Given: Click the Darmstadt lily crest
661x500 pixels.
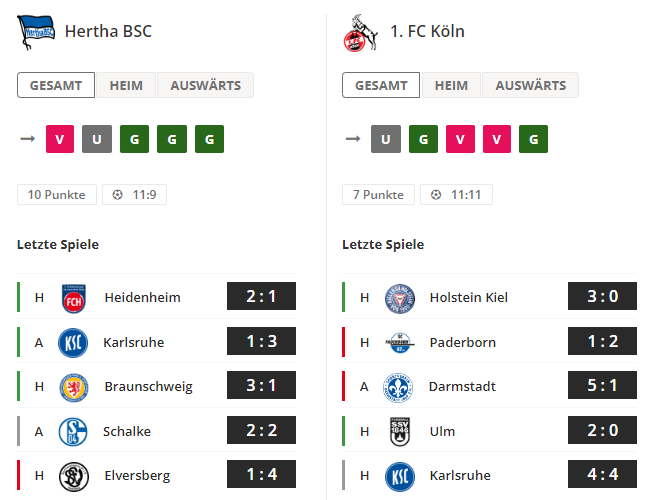Looking at the screenshot, I should coord(398,387).
